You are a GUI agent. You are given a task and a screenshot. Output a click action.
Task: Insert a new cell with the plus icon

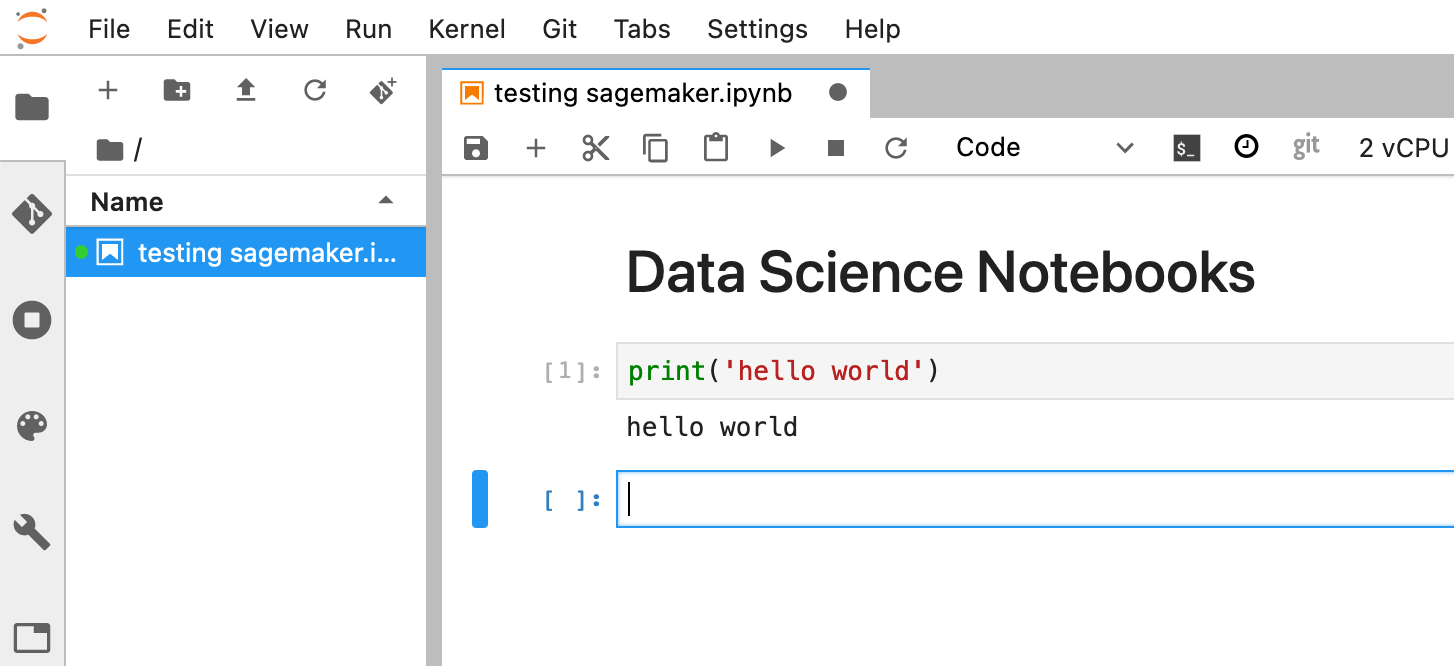coord(536,147)
